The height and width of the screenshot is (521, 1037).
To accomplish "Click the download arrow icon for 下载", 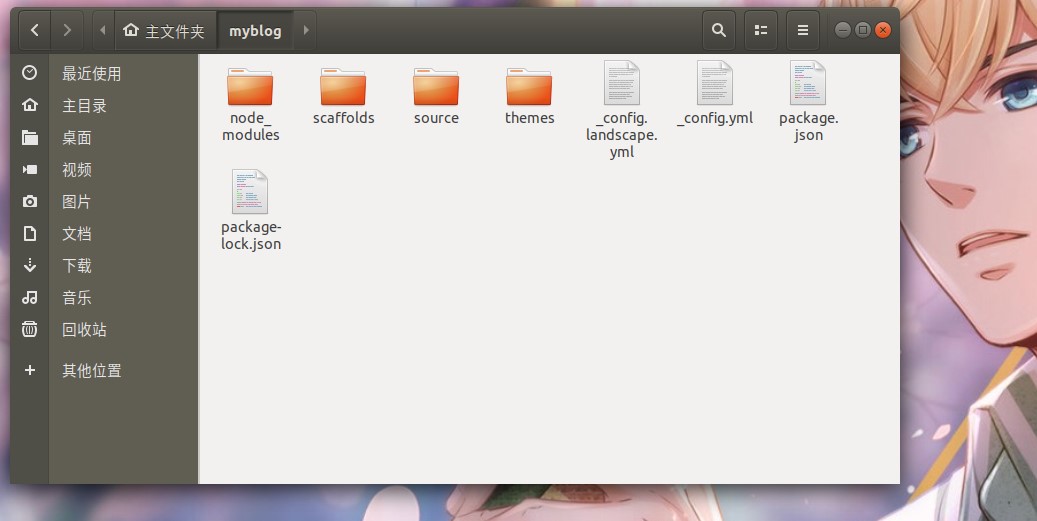I will click(30, 265).
